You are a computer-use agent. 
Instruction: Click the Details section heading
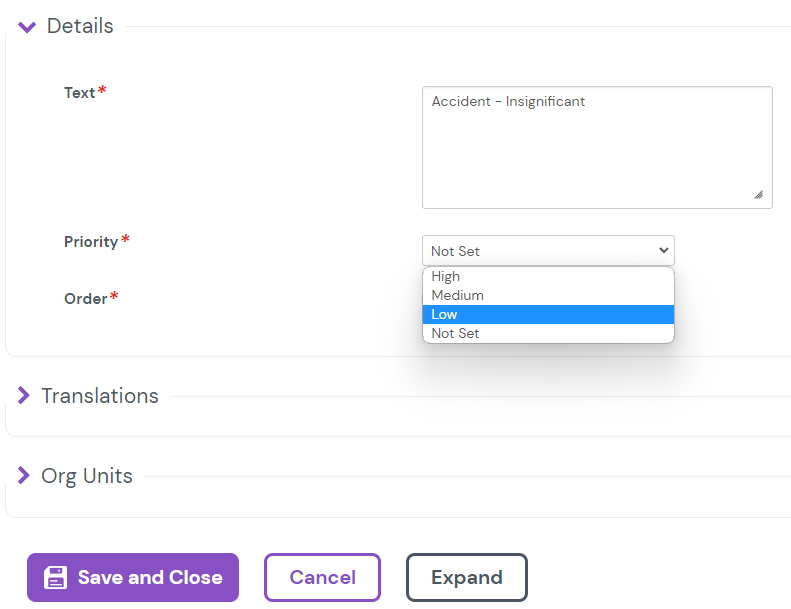pos(80,27)
